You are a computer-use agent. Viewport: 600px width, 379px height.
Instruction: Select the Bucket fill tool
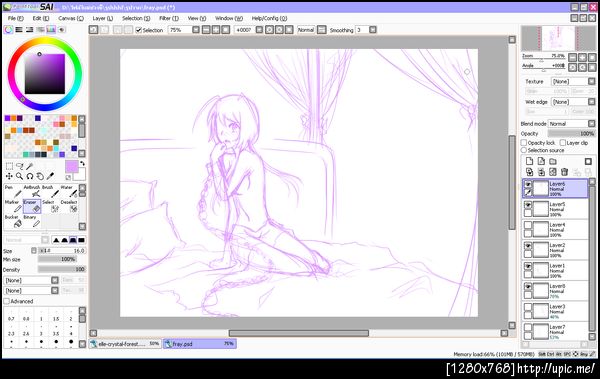point(13,222)
